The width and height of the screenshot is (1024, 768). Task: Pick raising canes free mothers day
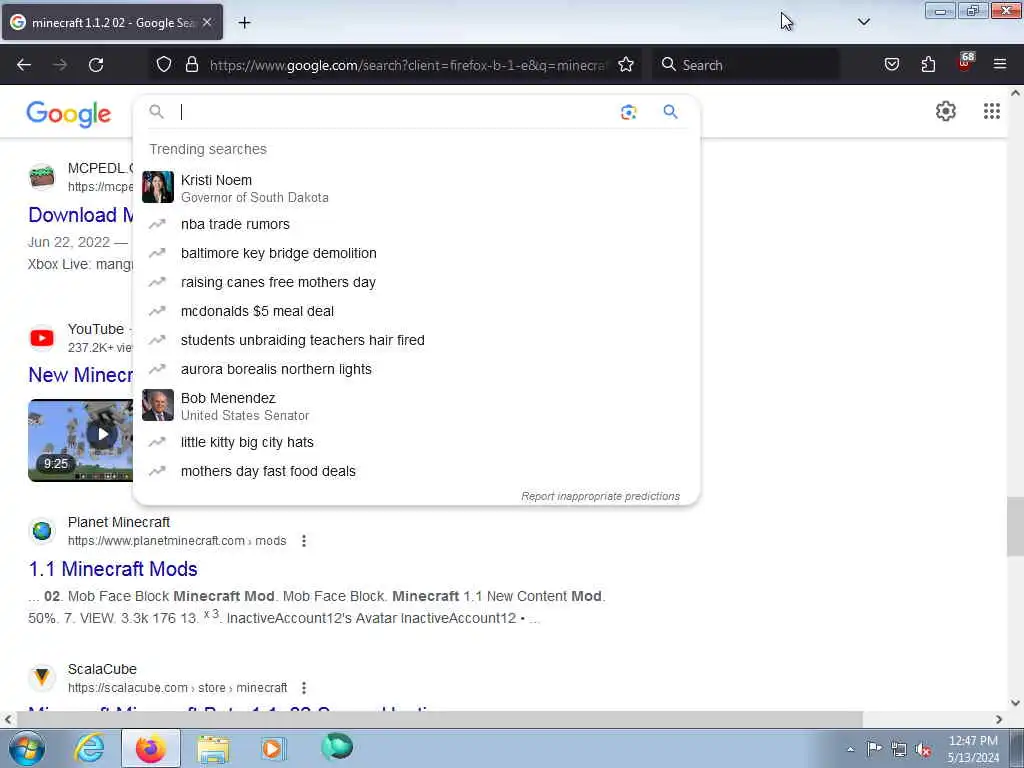(416, 282)
